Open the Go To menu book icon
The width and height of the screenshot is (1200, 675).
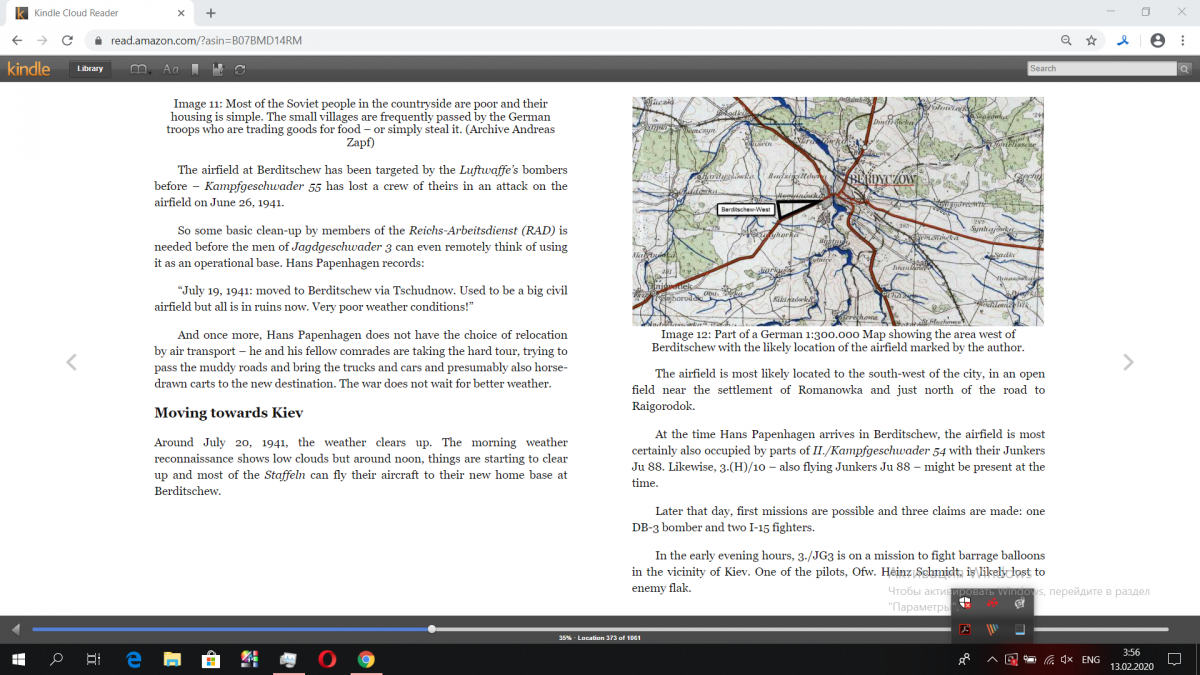(139, 69)
